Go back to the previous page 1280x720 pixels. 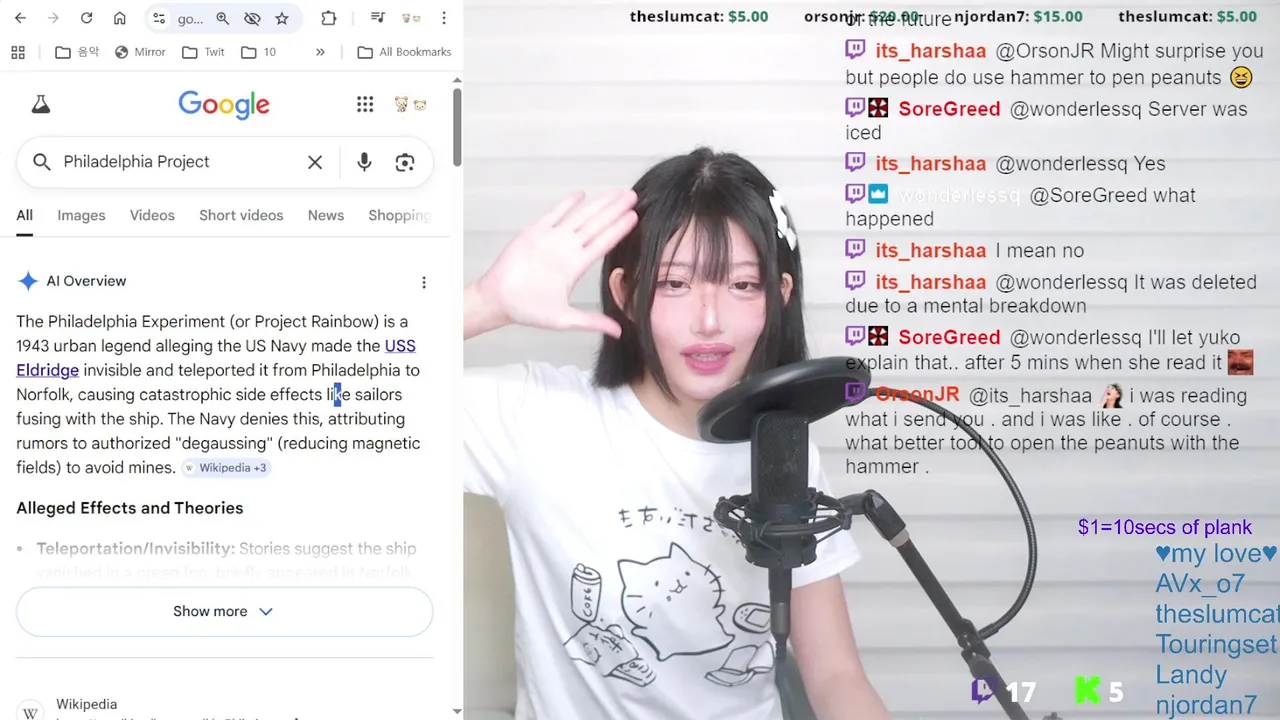(20, 18)
